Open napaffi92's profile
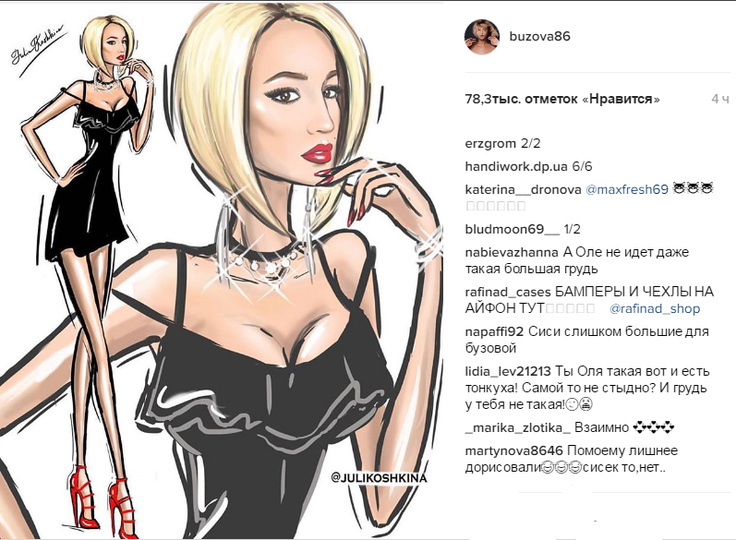The width and height of the screenshot is (736, 540). point(494,332)
